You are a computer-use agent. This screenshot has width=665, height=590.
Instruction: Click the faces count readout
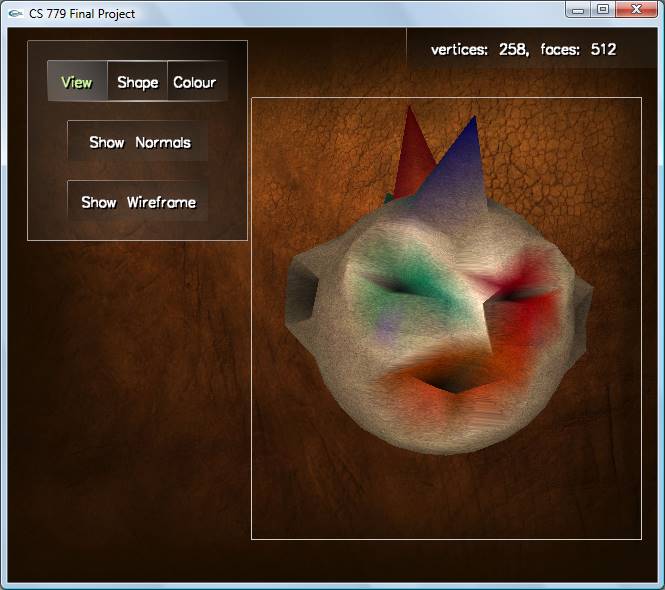(578, 49)
